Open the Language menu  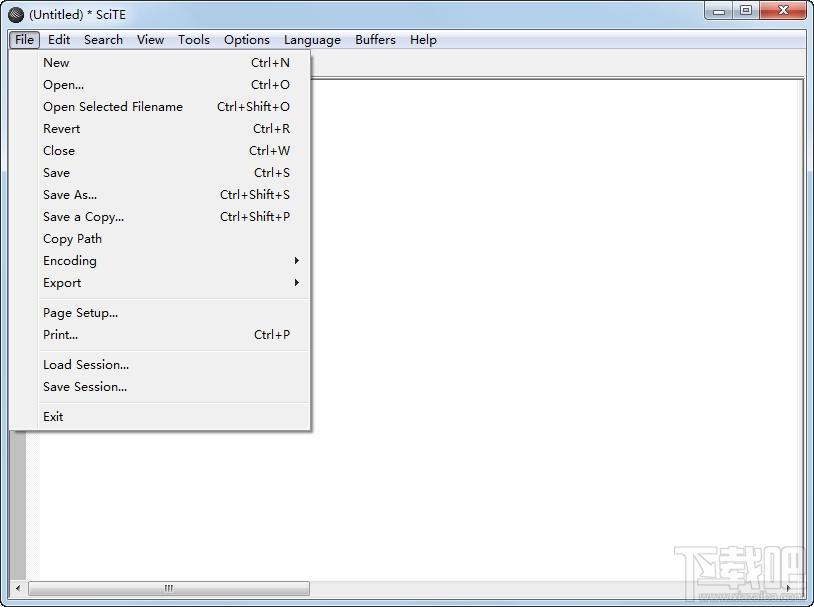pos(312,40)
